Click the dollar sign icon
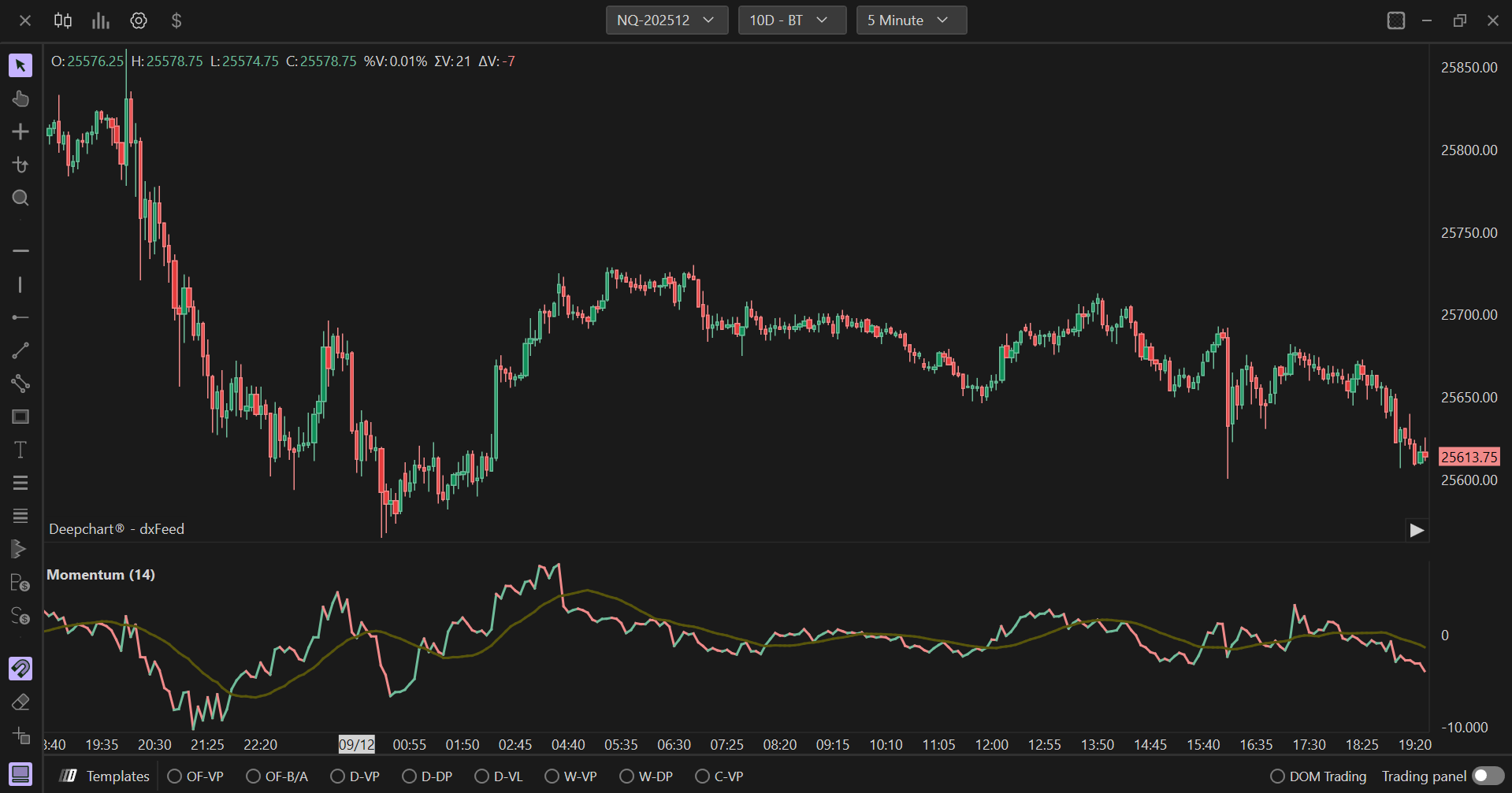This screenshot has height=793, width=1512. click(176, 20)
